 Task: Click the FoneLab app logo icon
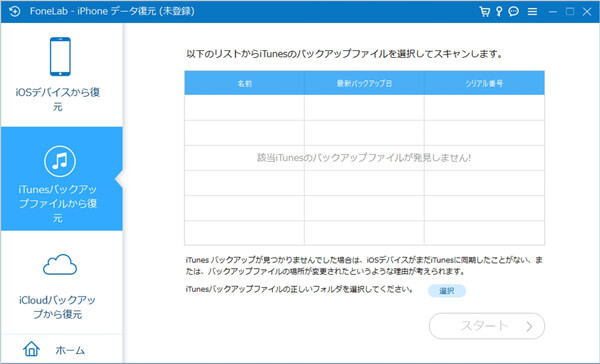coord(15,11)
